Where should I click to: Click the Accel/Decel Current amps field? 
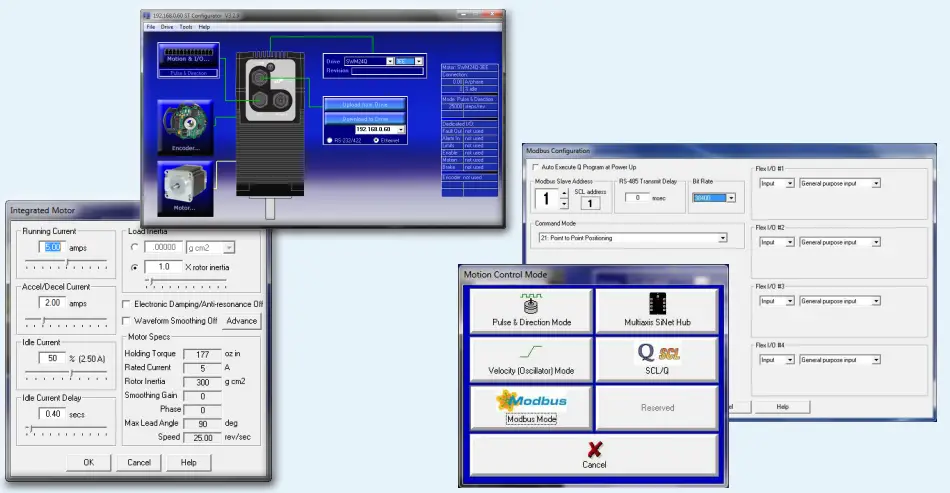pos(52,303)
